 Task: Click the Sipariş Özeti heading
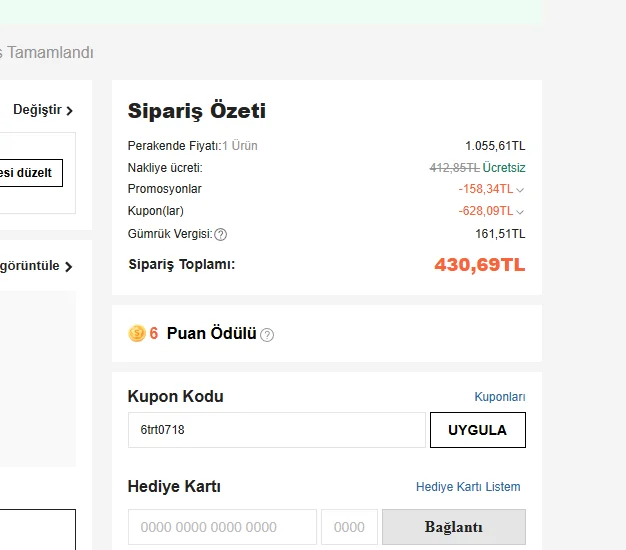coord(197,111)
